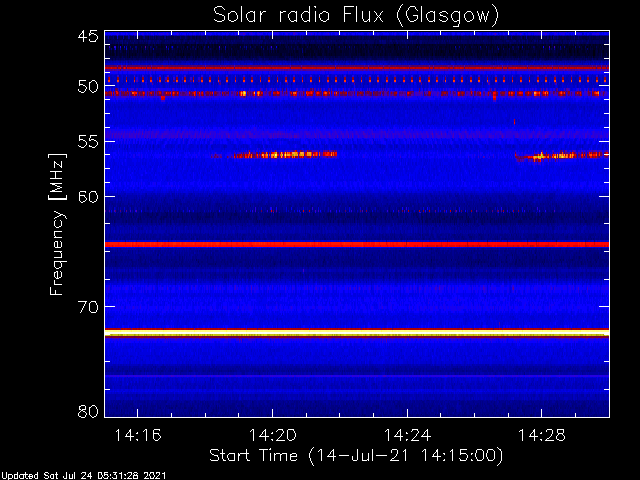The image size is (640, 480).
Task: Click the bright yellow-white band below 70 MHz
Action: [357, 333]
